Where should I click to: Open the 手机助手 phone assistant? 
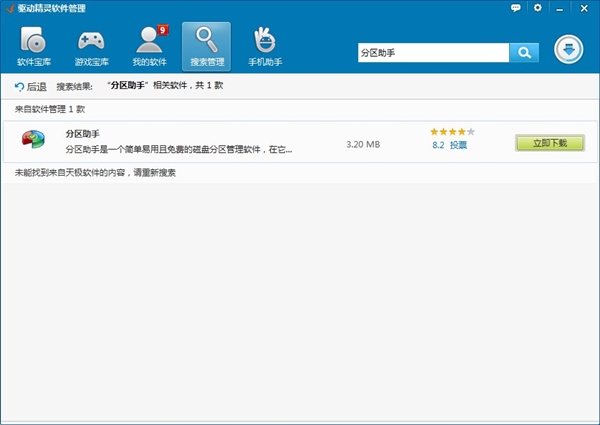(265, 46)
